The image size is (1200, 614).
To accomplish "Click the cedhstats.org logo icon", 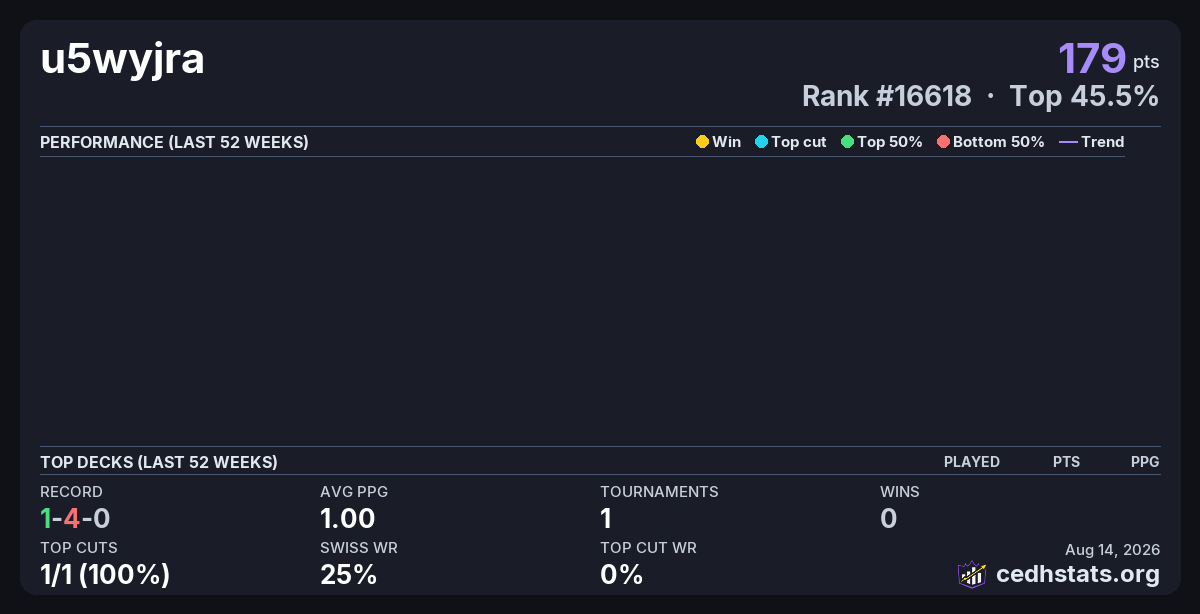I will (972, 574).
